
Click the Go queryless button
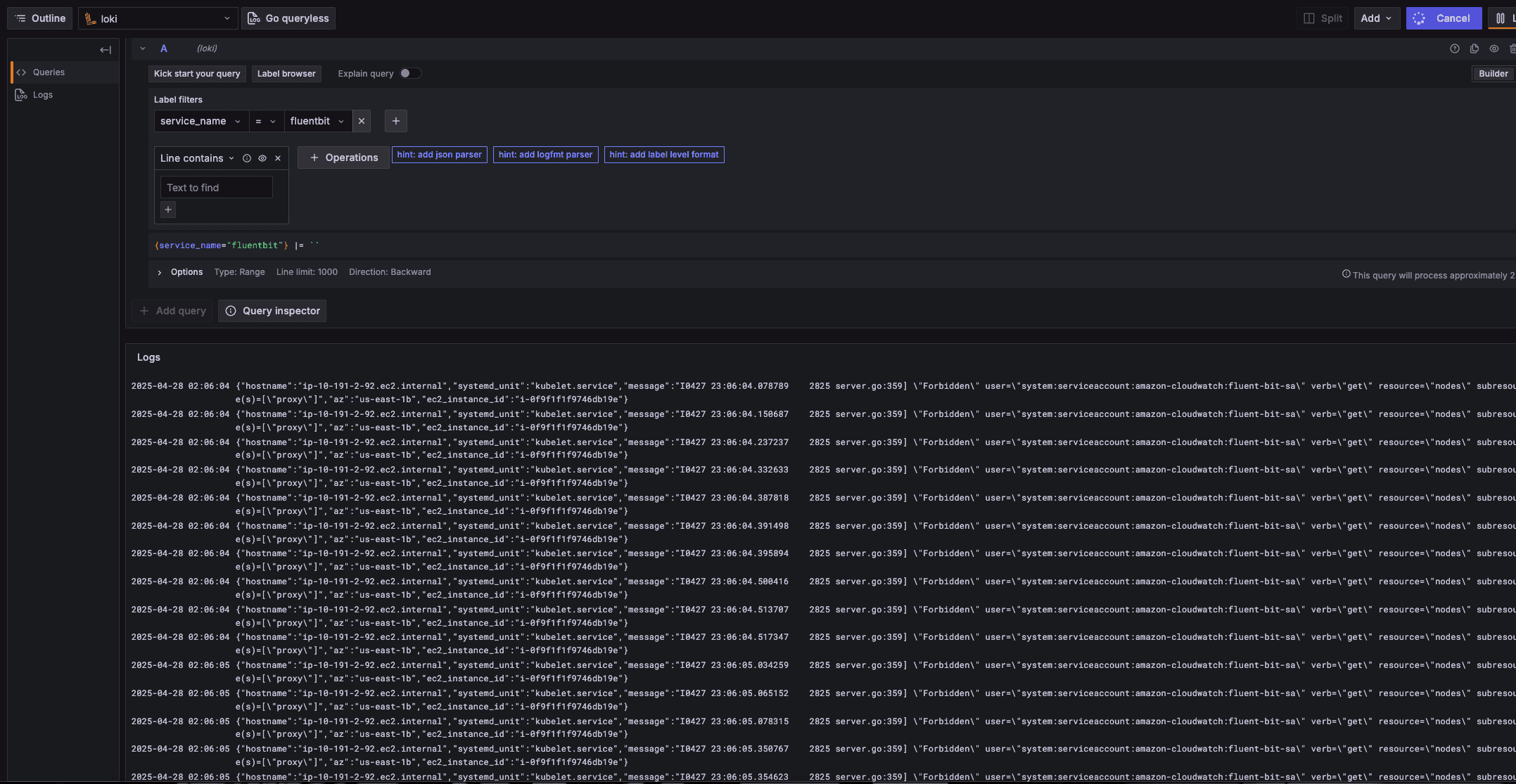tap(288, 18)
